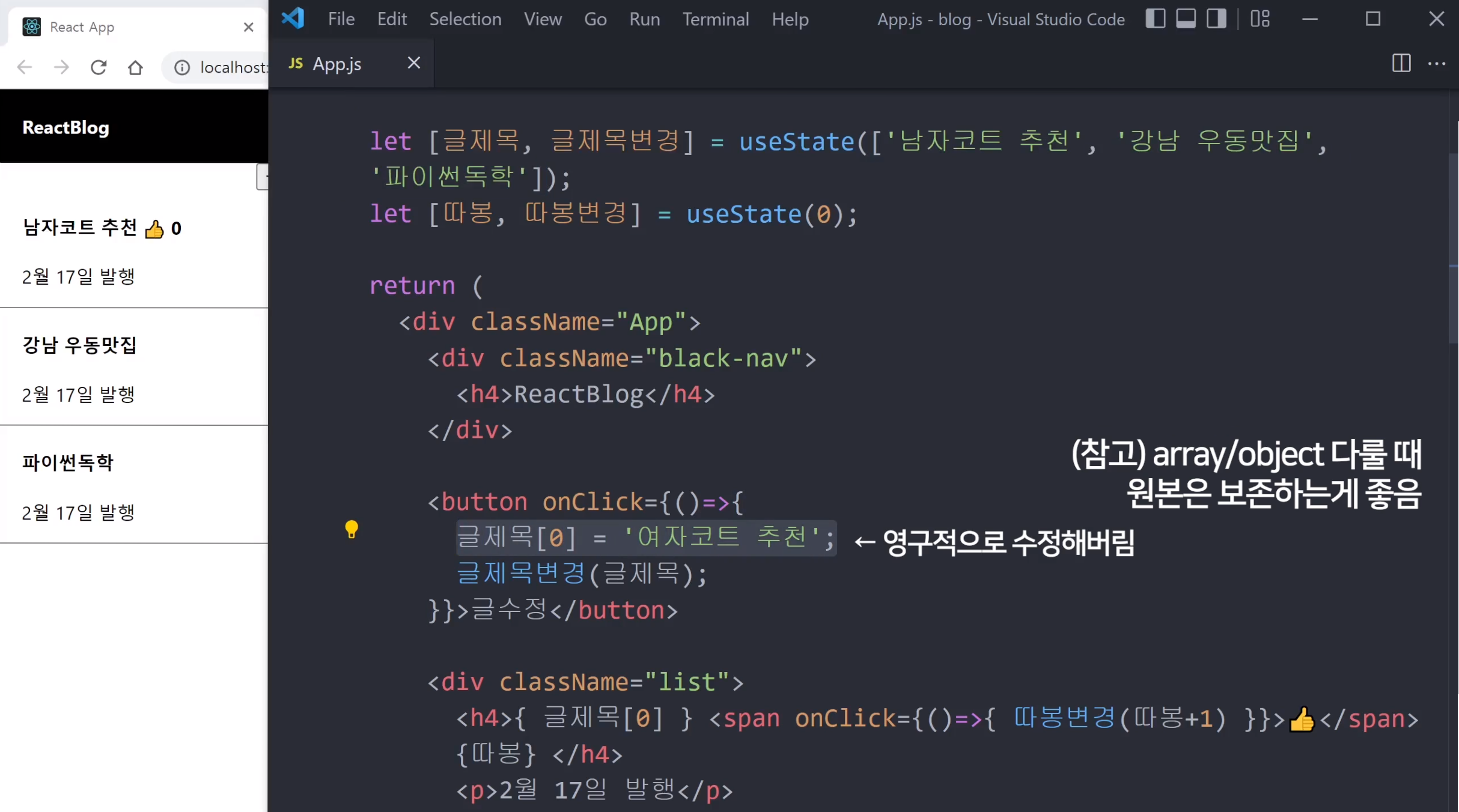Viewport: 1459px width, 812px height.
Task: Click the Split Editor Right icon
Action: click(x=1401, y=63)
